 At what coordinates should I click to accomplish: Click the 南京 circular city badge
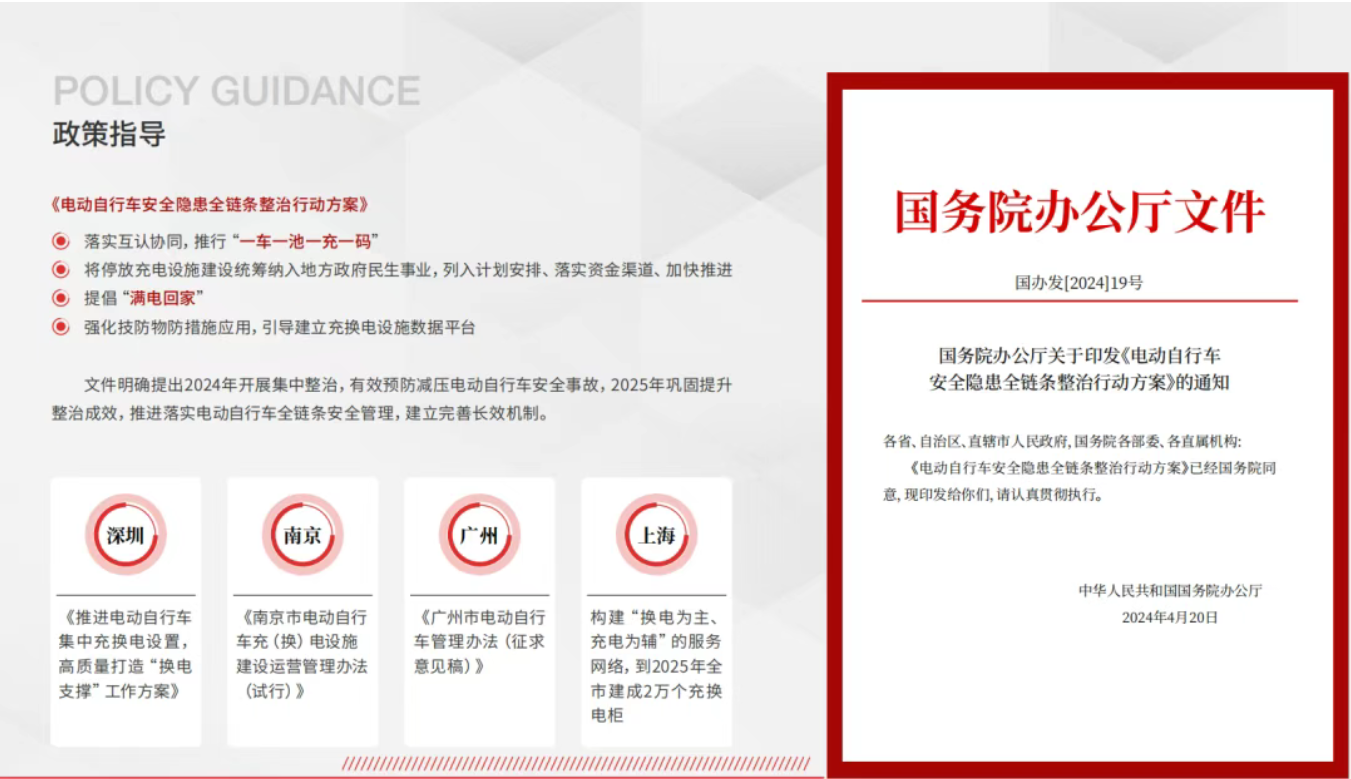coord(302,535)
